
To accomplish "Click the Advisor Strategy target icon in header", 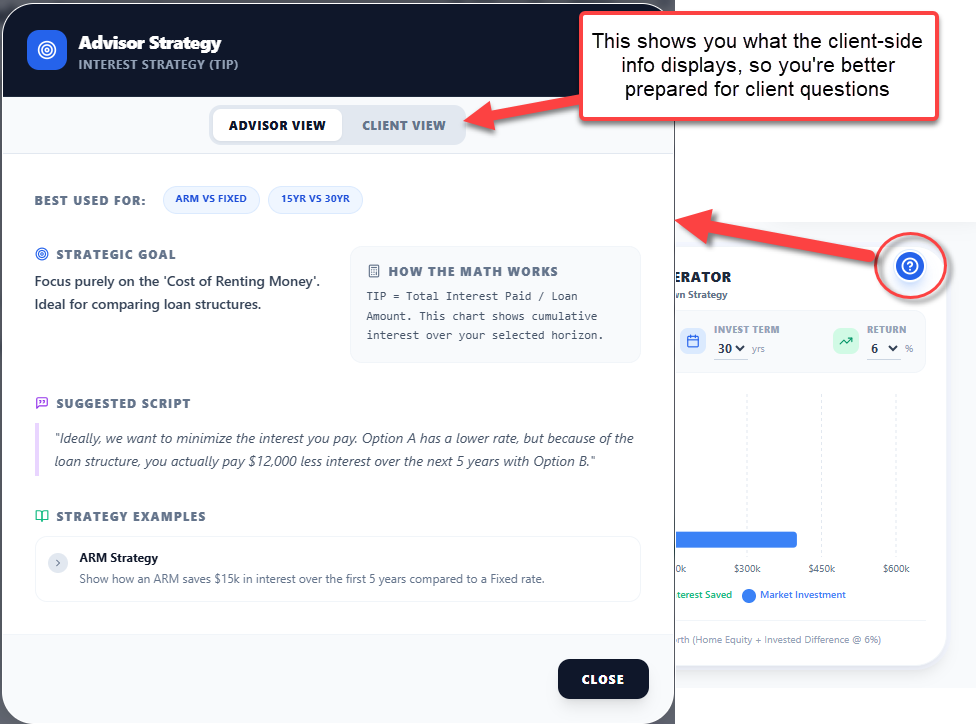I will (x=47, y=50).
